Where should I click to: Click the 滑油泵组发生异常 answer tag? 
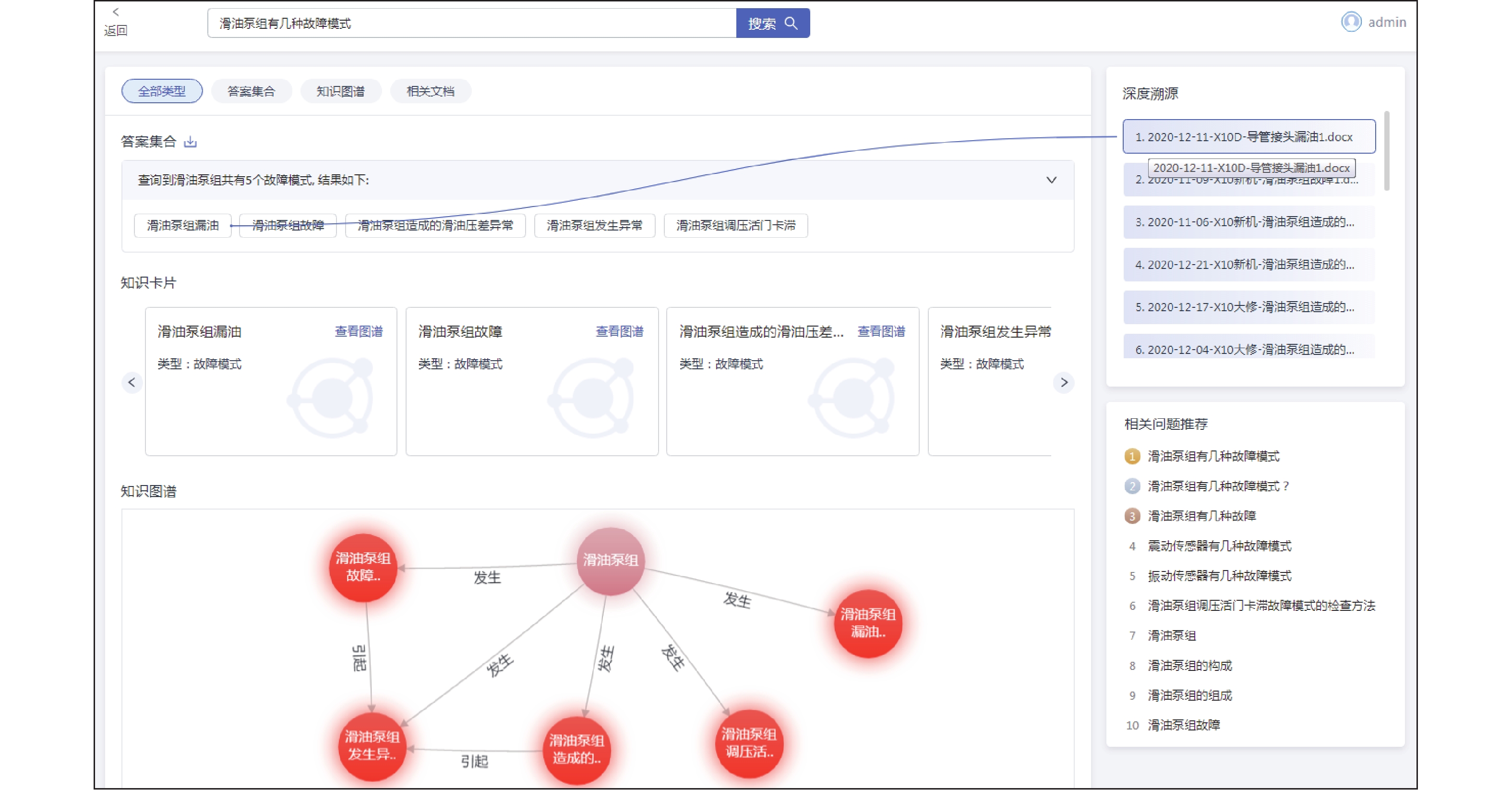[x=594, y=226]
